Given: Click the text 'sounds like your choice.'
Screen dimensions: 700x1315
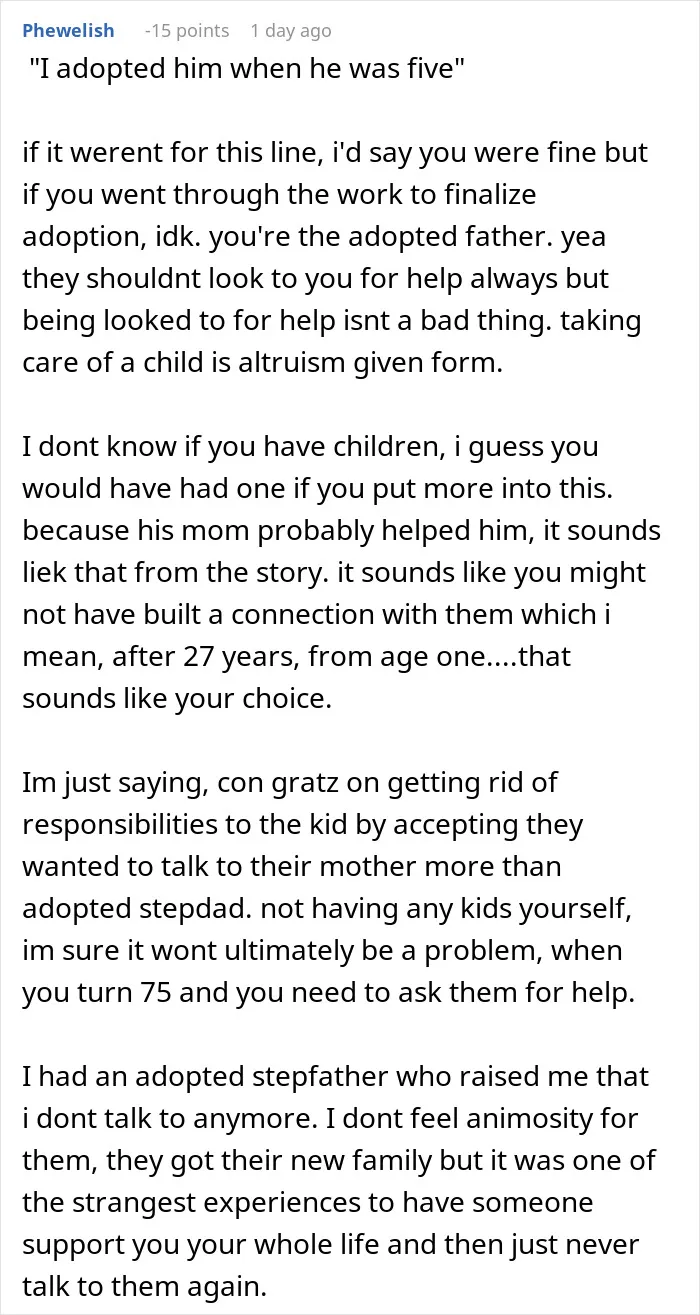Looking at the screenshot, I should pos(175,699).
